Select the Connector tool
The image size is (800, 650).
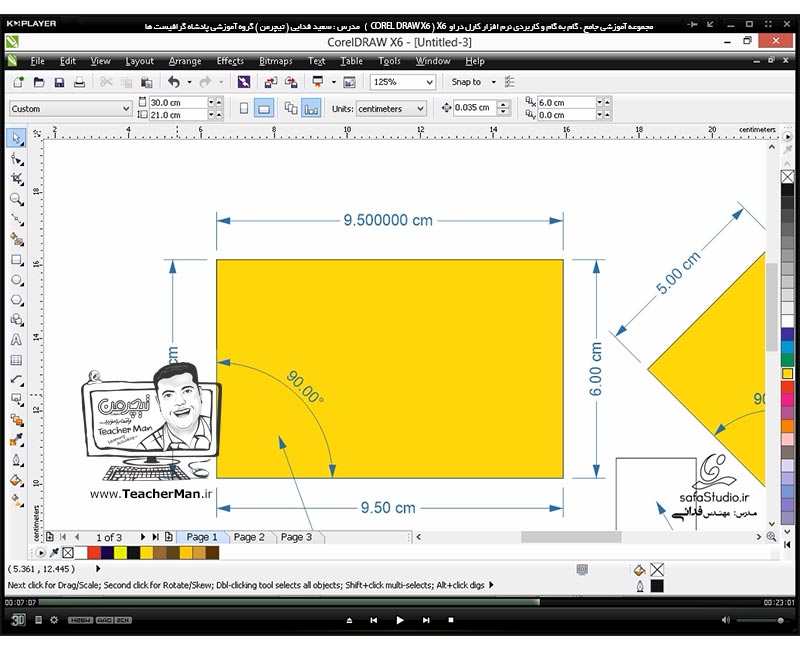pyautogui.click(x=16, y=400)
